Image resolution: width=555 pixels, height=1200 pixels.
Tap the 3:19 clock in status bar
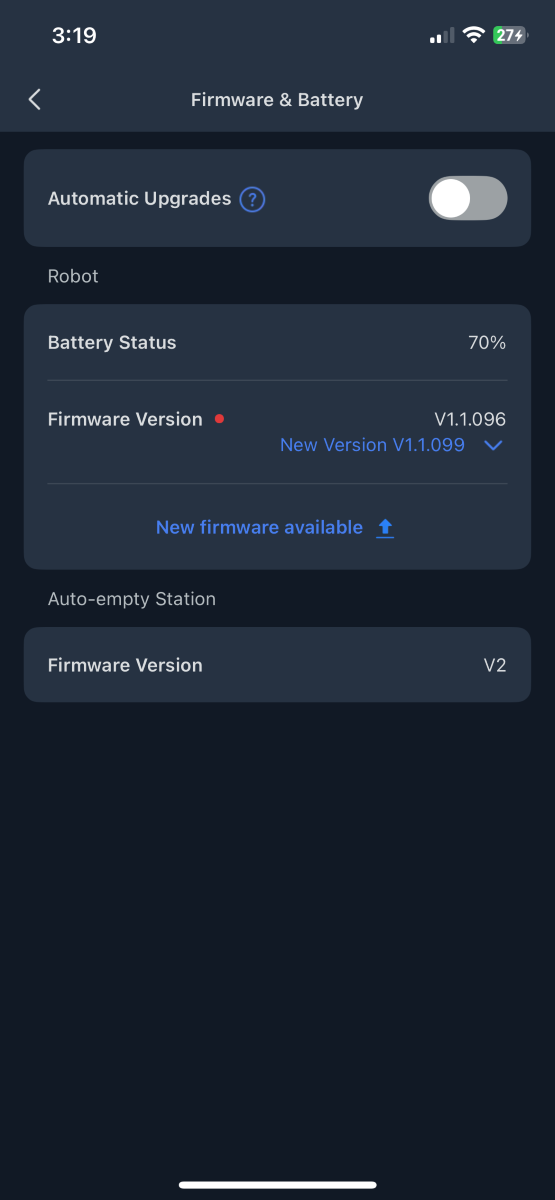coord(74,36)
